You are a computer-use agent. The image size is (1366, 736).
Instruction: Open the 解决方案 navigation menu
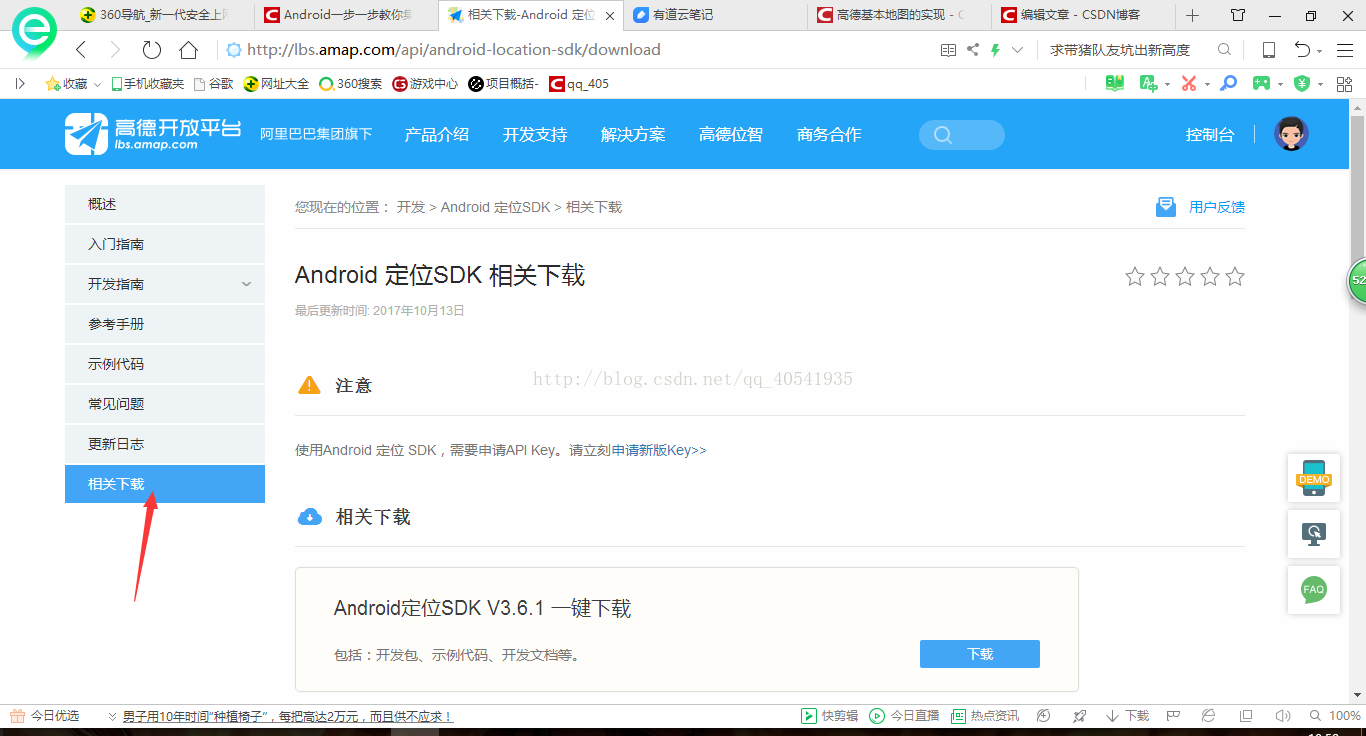coord(633,135)
